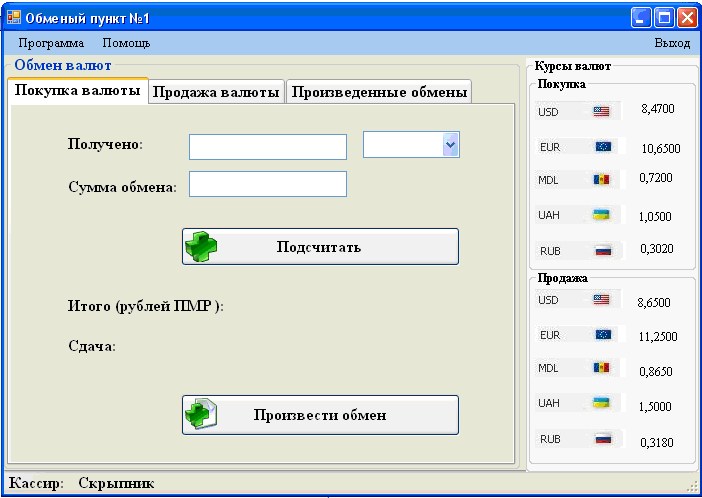Open the Помощь menu
The width and height of the screenshot is (702, 498).
tap(126, 43)
